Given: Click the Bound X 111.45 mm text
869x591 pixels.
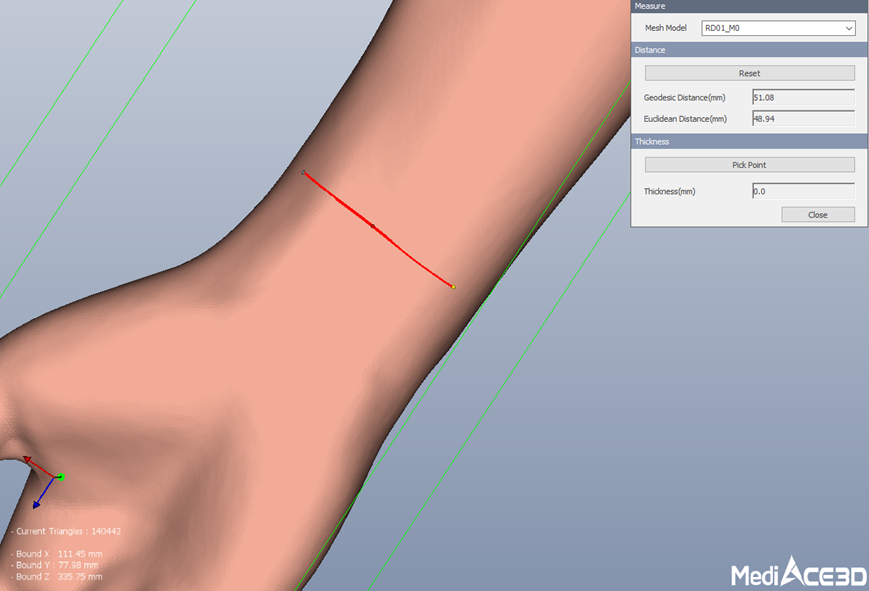Looking at the screenshot, I should 57,554.
